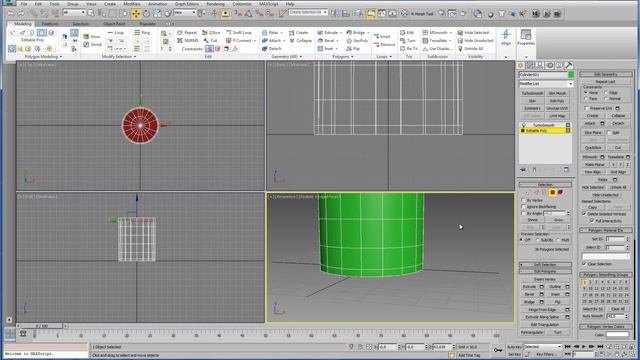Collapse the Soft Selection rollout

coord(545,264)
